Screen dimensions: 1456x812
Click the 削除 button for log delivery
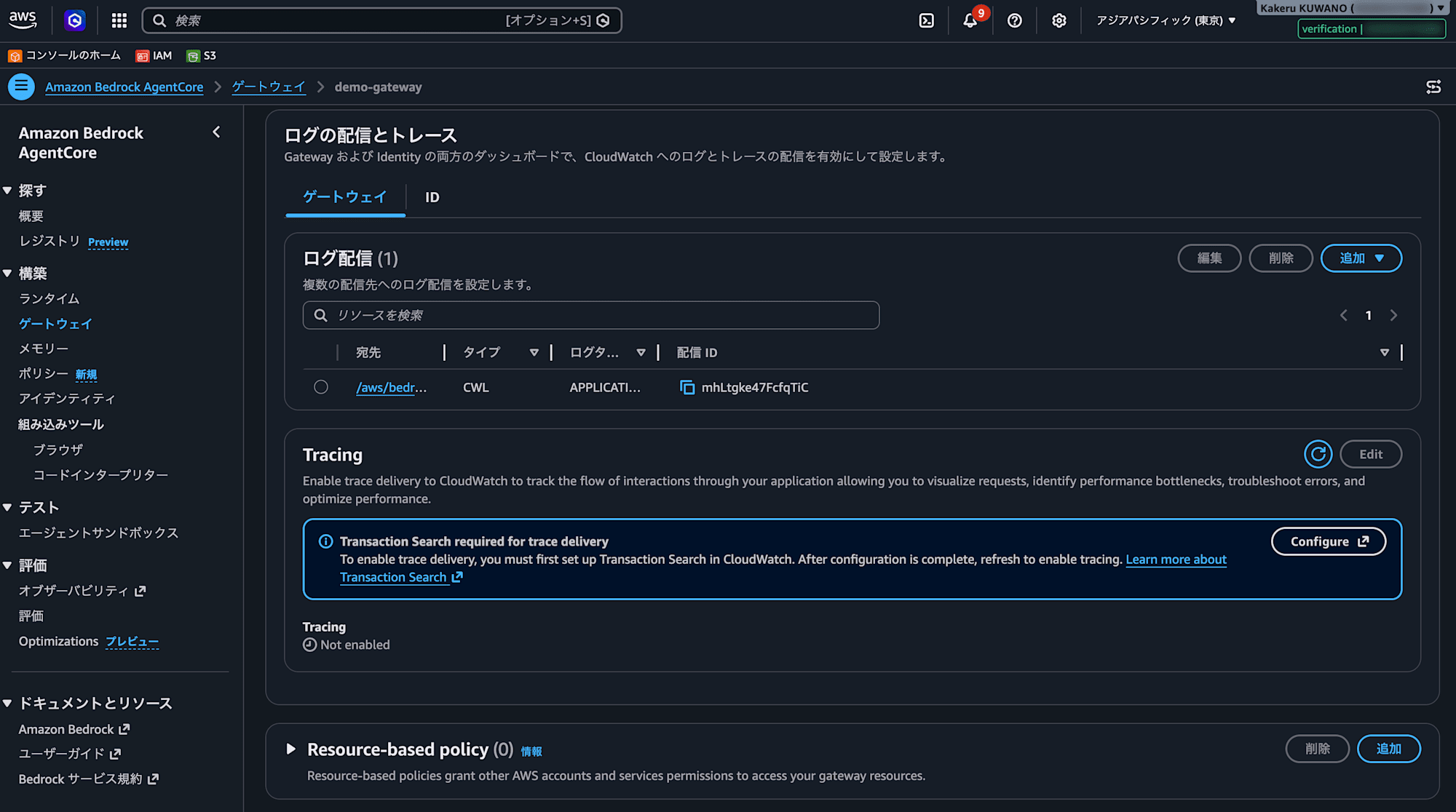click(1281, 258)
